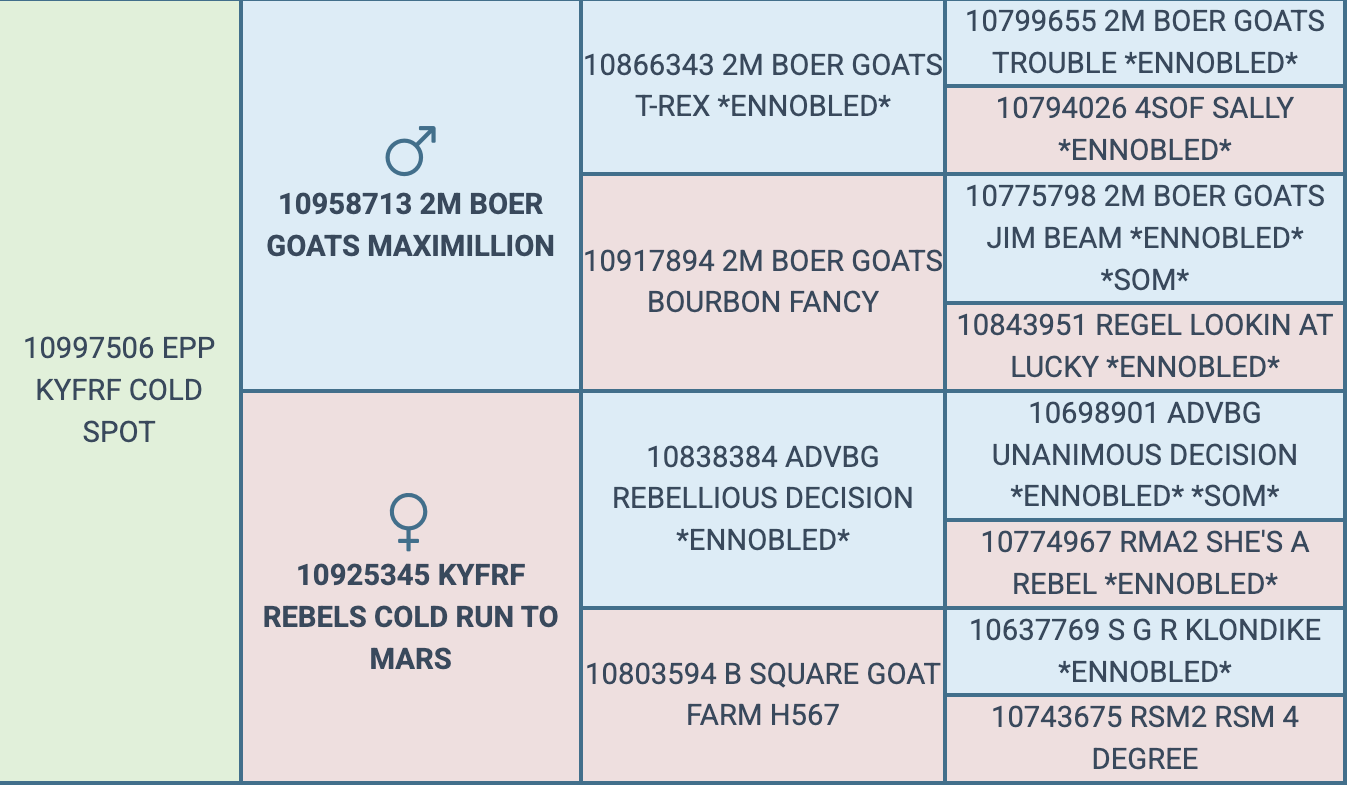Open 10925345 KYFRF Rebels Cold Run To Mars
The image size is (1352, 786).
click(x=411, y=617)
